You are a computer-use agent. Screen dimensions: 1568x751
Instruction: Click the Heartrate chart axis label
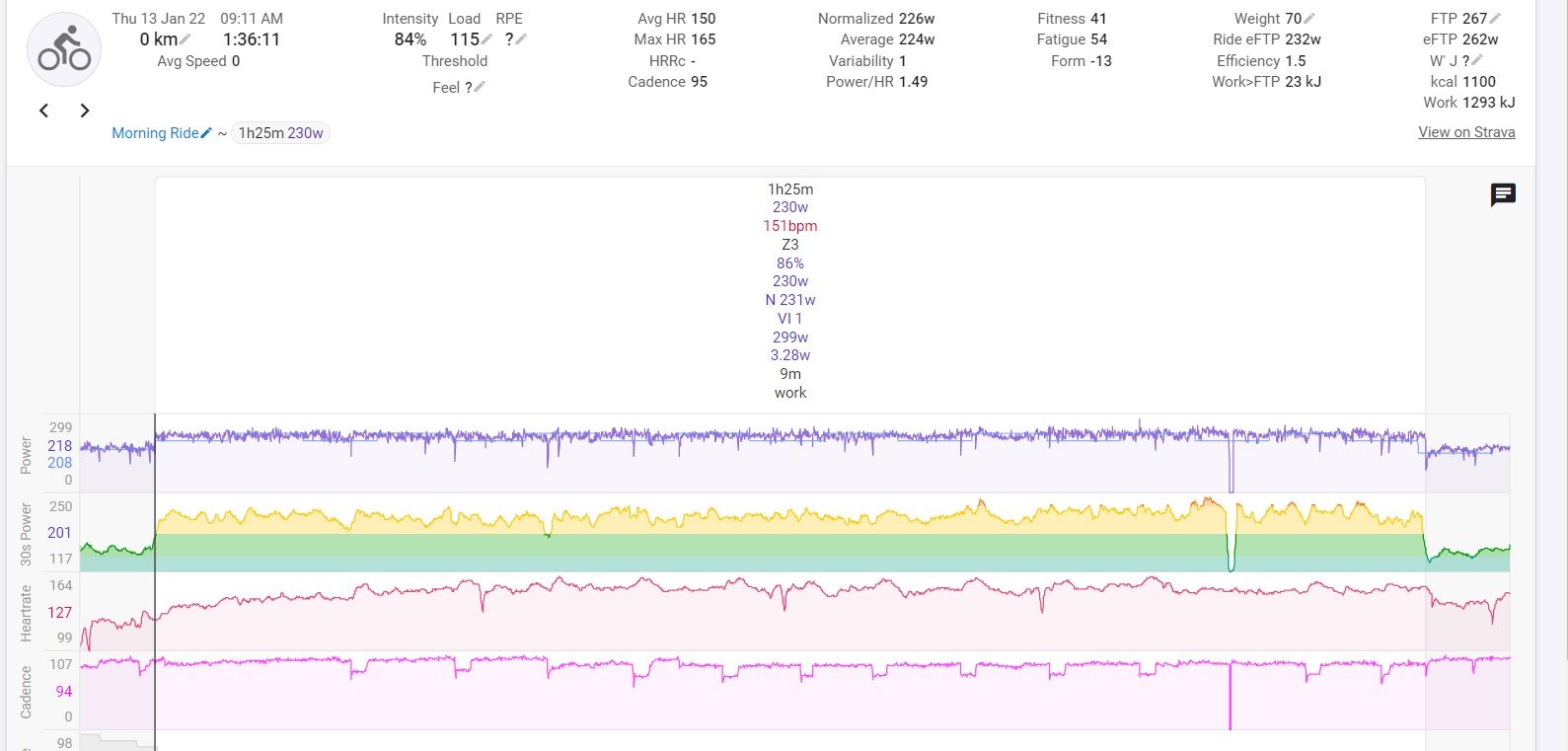pyautogui.click(x=27, y=613)
